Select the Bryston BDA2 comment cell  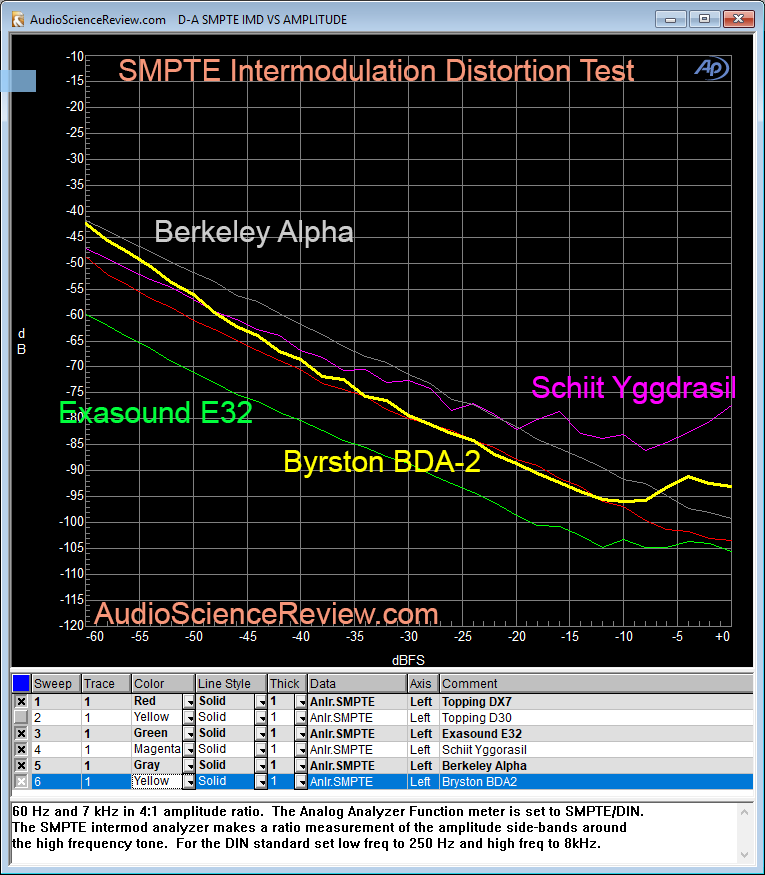click(x=596, y=781)
